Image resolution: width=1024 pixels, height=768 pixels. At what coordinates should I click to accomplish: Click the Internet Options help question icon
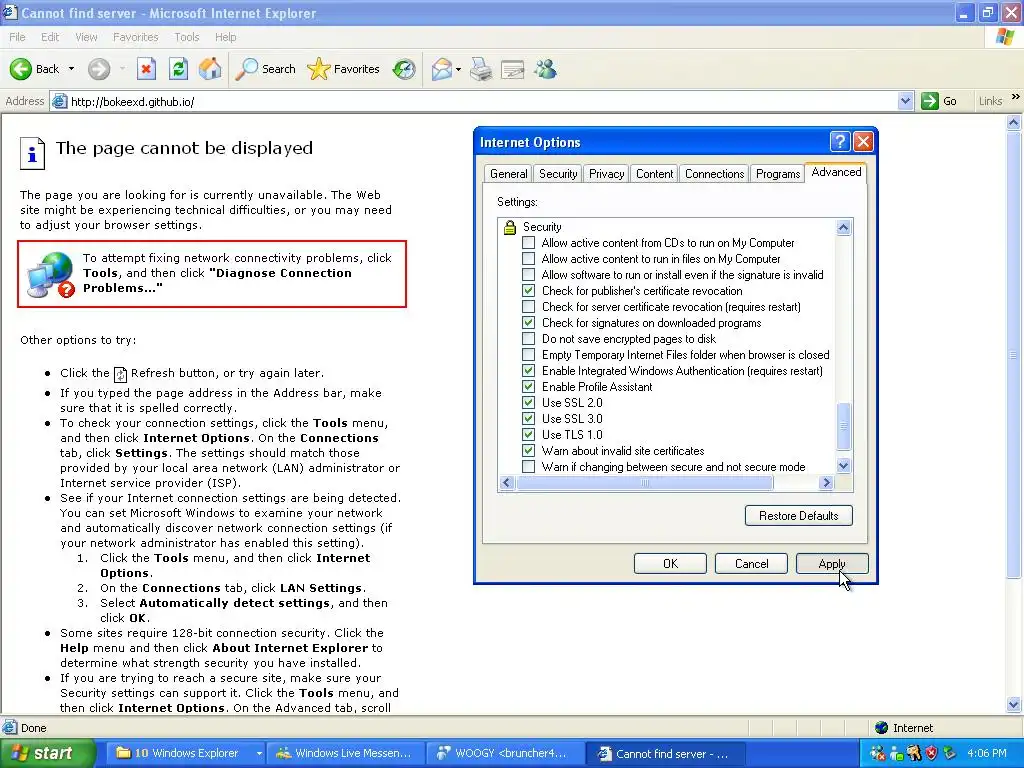[x=840, y=142]
